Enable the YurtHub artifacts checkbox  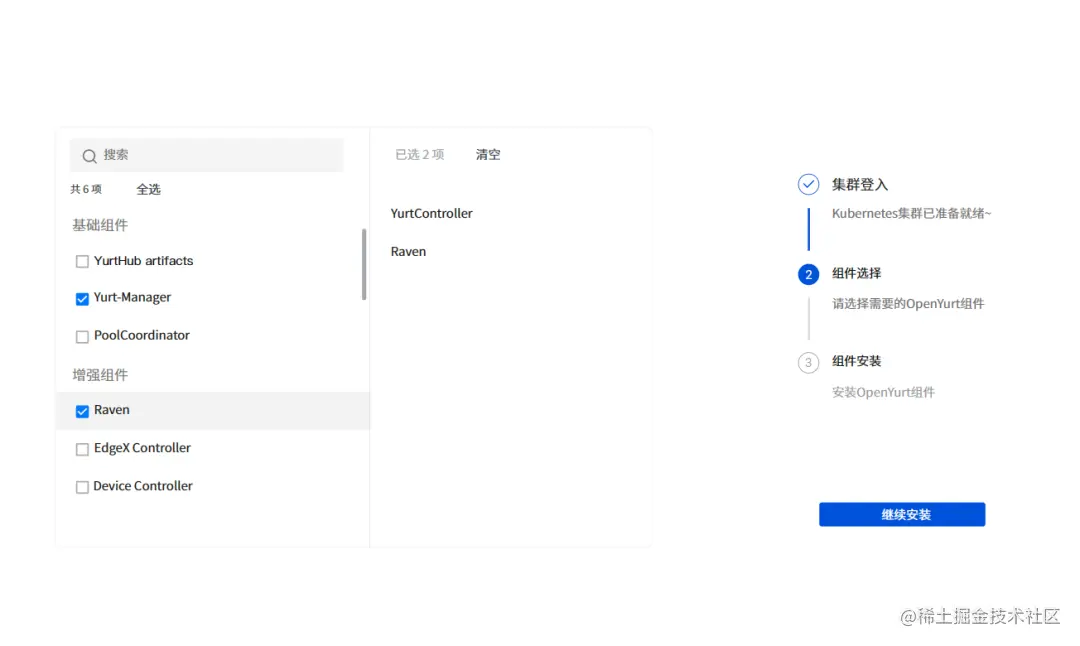point(82,262)
